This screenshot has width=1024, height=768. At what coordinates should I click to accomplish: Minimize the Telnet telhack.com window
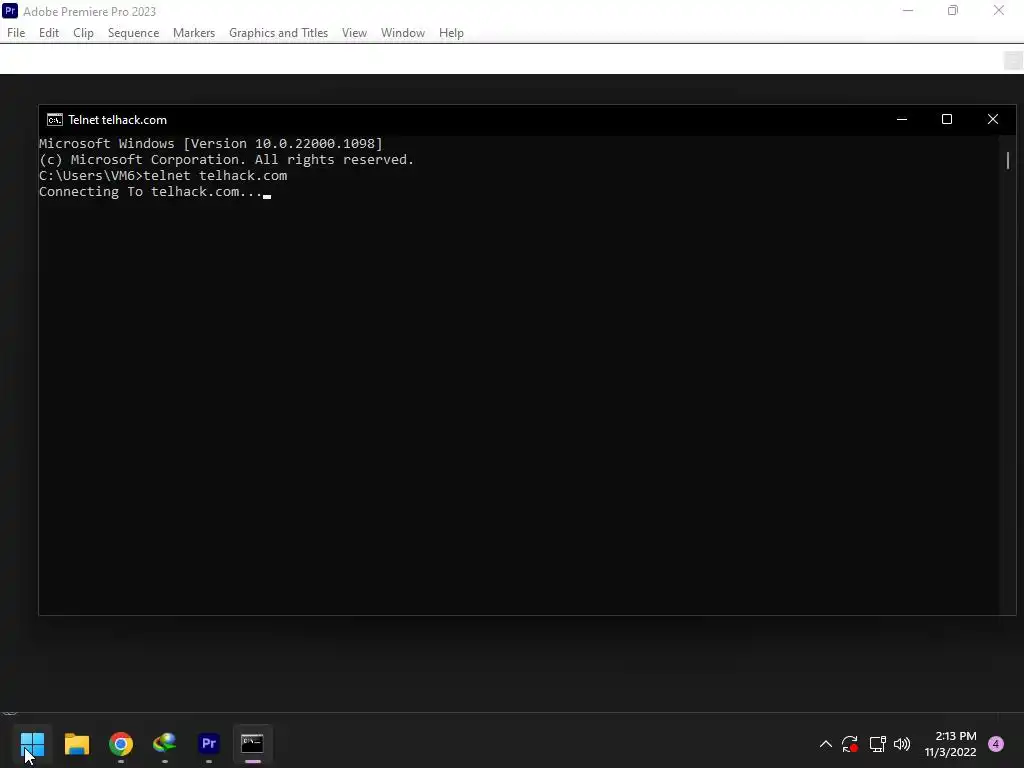coord(902,119)
